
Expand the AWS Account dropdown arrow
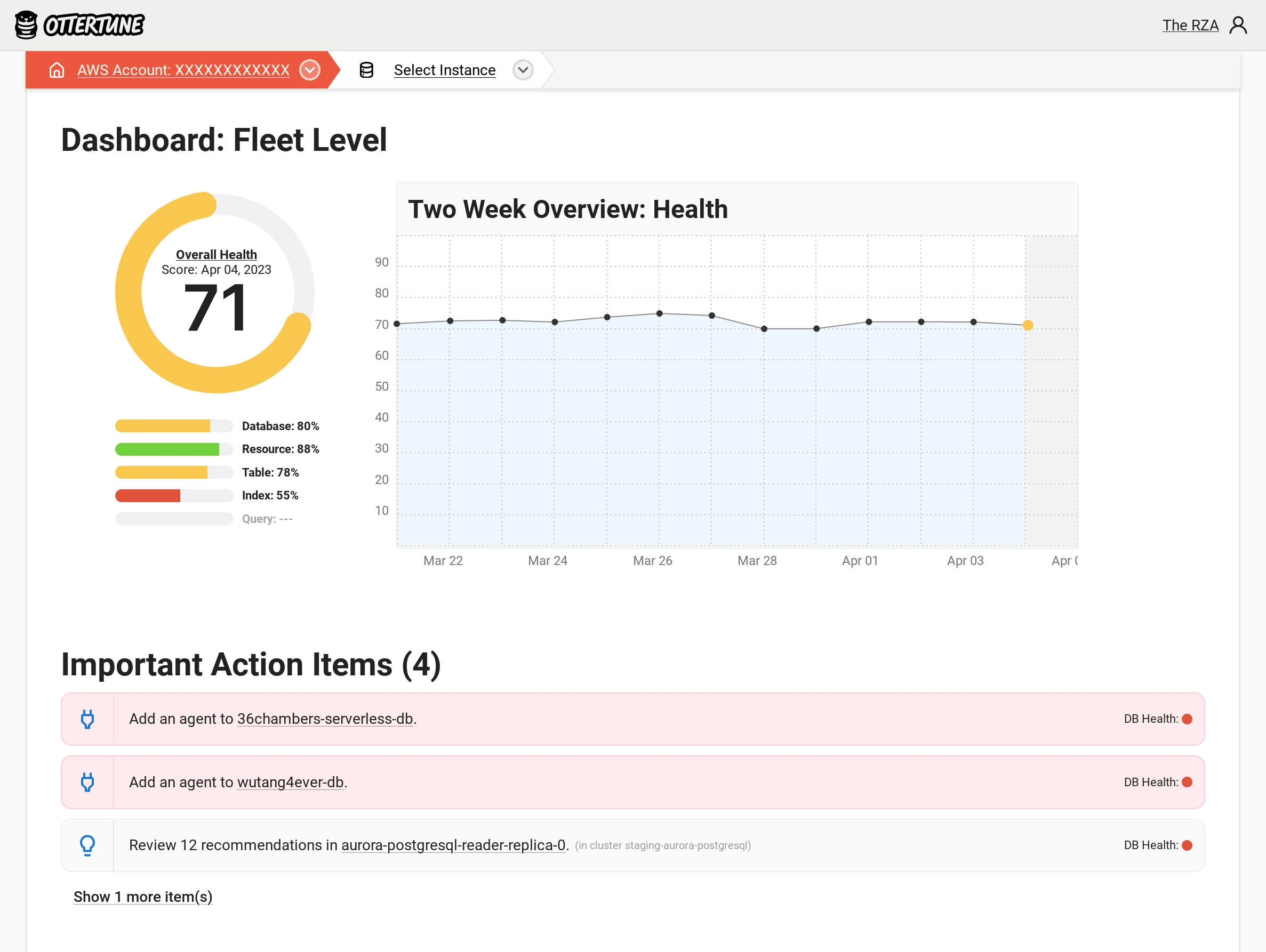pos(310,70)
